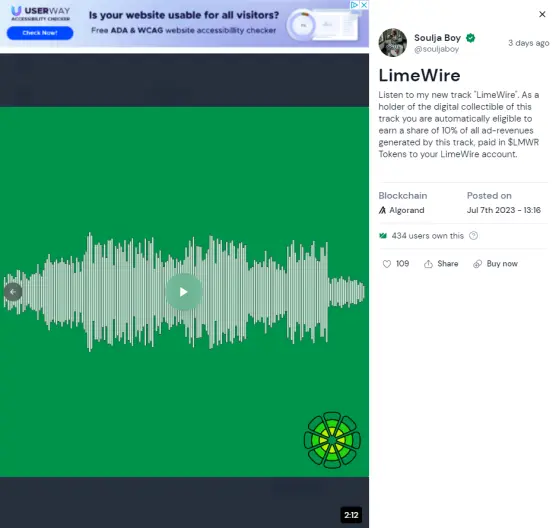Click the Jul 7th 2023 - 13:16 date
This screenshot has width=559, height=528.
[x=504, y=210]
